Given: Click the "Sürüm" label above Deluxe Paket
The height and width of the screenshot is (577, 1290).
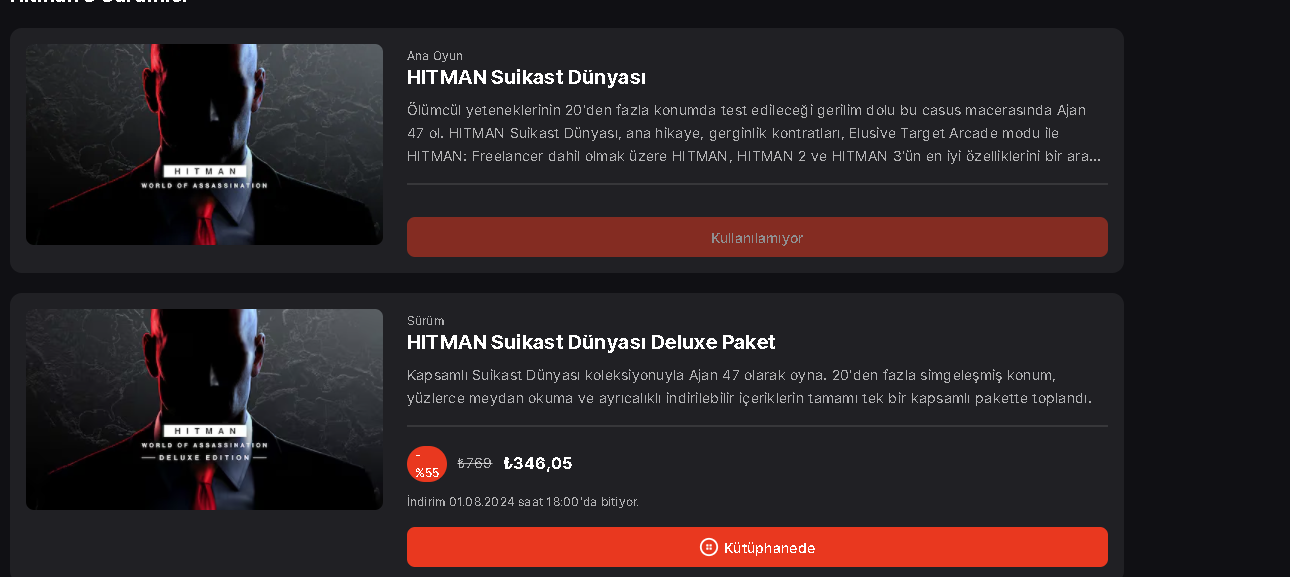Looking at the screenshot, I should point(426,321).
